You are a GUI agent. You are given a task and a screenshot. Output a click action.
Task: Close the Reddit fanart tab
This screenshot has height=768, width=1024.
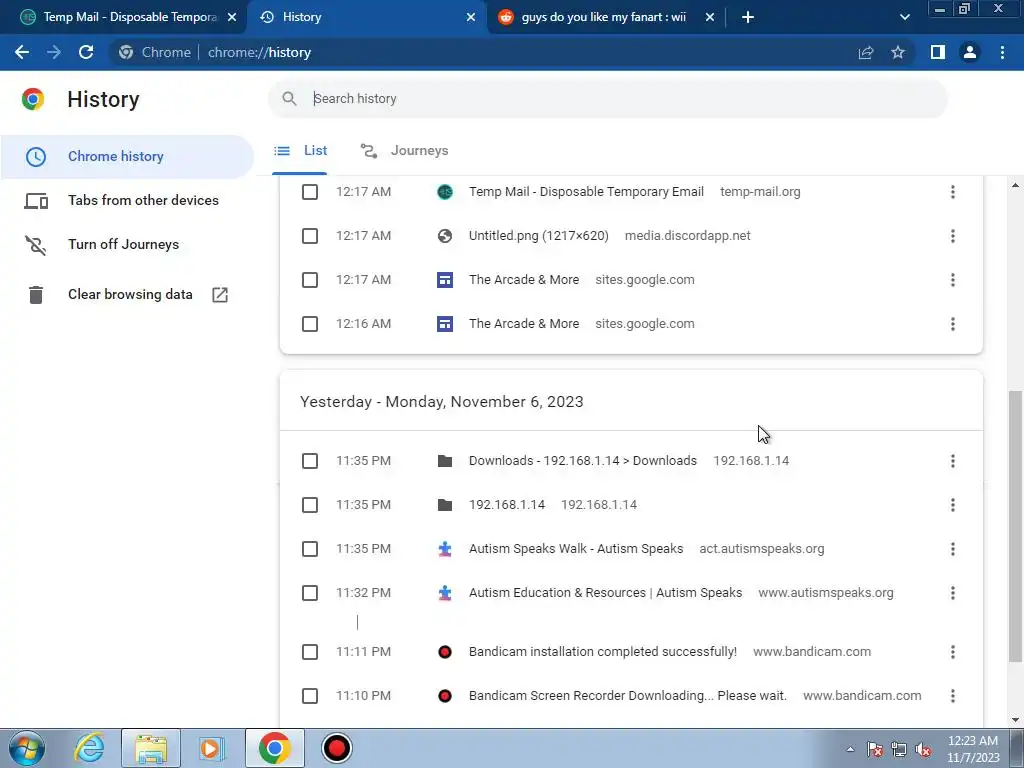710,17
